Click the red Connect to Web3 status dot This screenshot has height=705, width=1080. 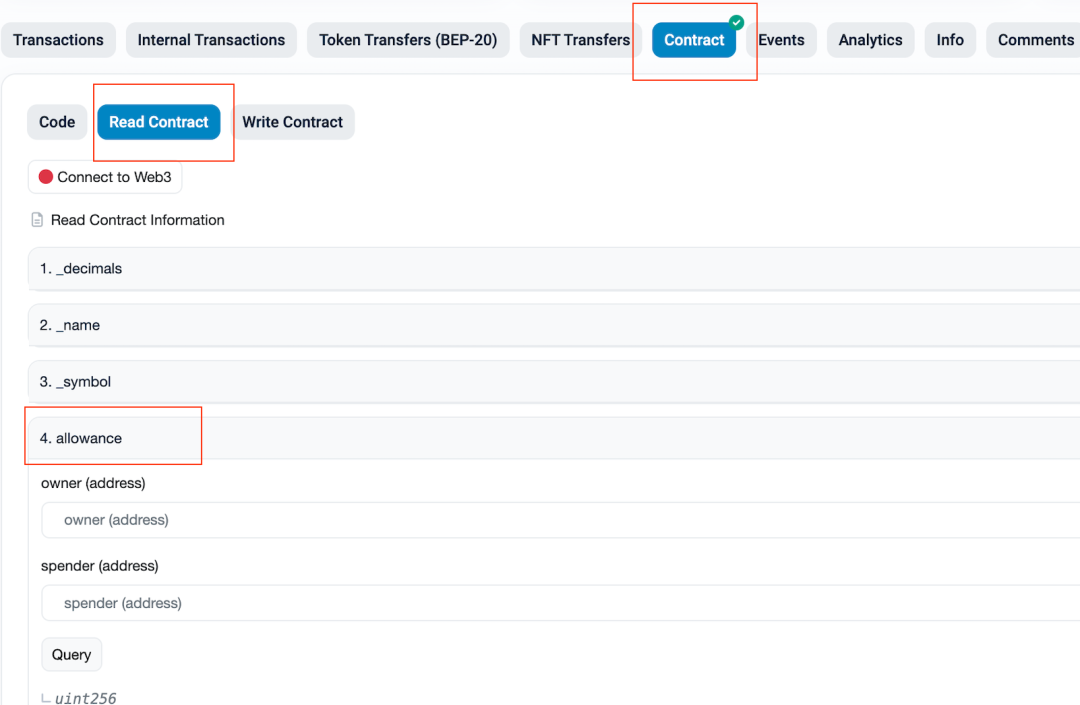pos(46,177)
